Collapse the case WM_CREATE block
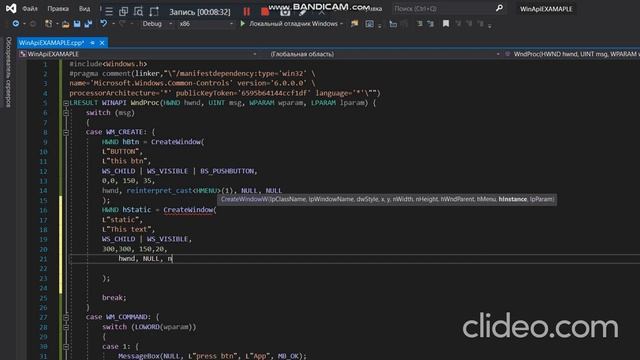This screenshot has width=640, height=360. [66, 132]
